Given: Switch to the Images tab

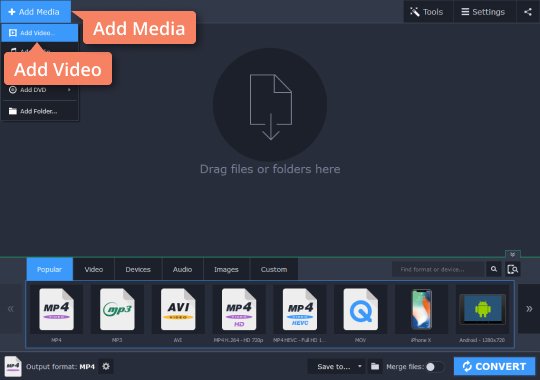Looking at the screenshot, I should pyautogui.click(x=226, y=269).
